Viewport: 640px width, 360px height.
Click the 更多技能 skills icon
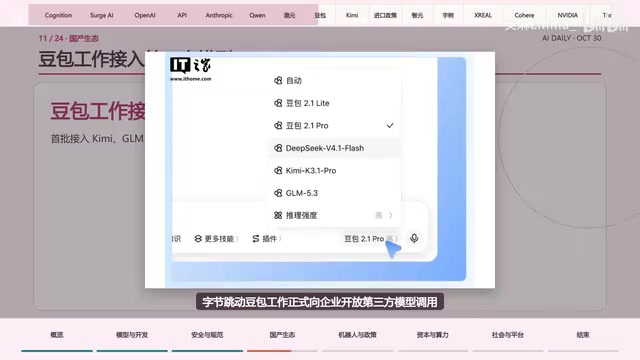198,238
